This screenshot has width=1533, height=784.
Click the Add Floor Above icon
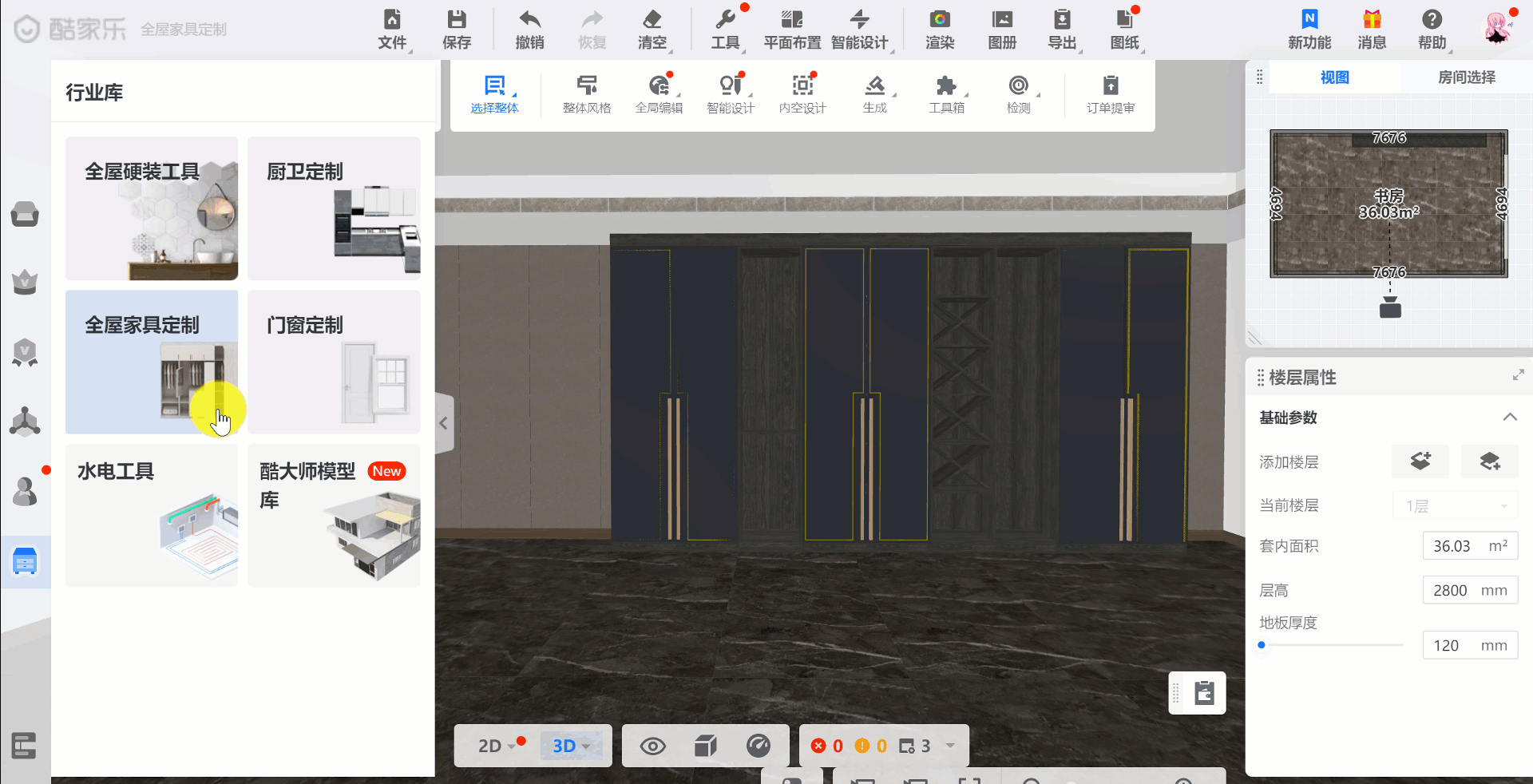pyautogui.click(x=1420, y=461)
